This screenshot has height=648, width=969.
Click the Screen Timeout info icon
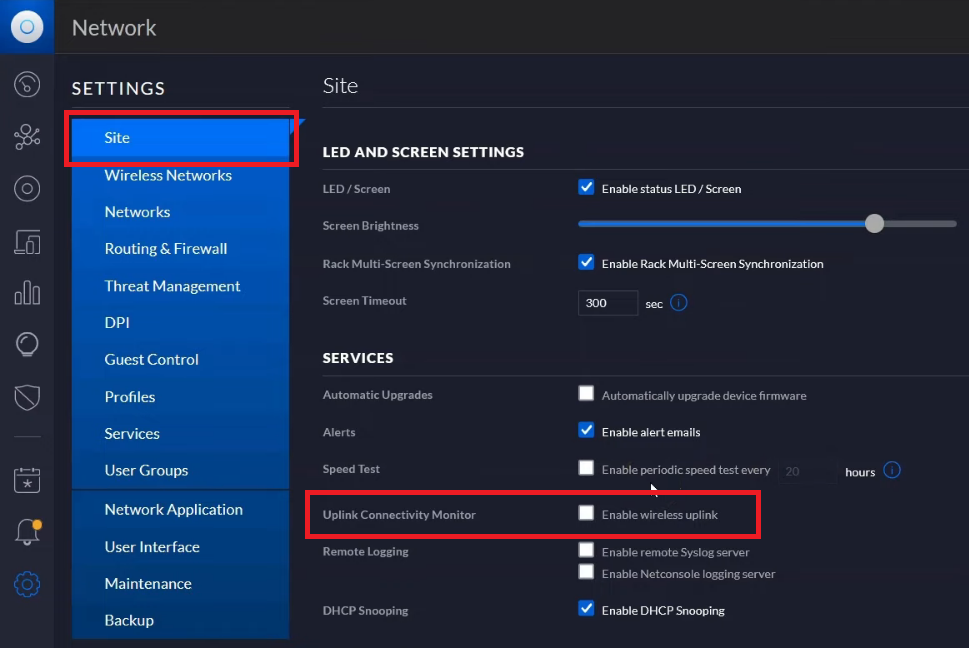679,303
